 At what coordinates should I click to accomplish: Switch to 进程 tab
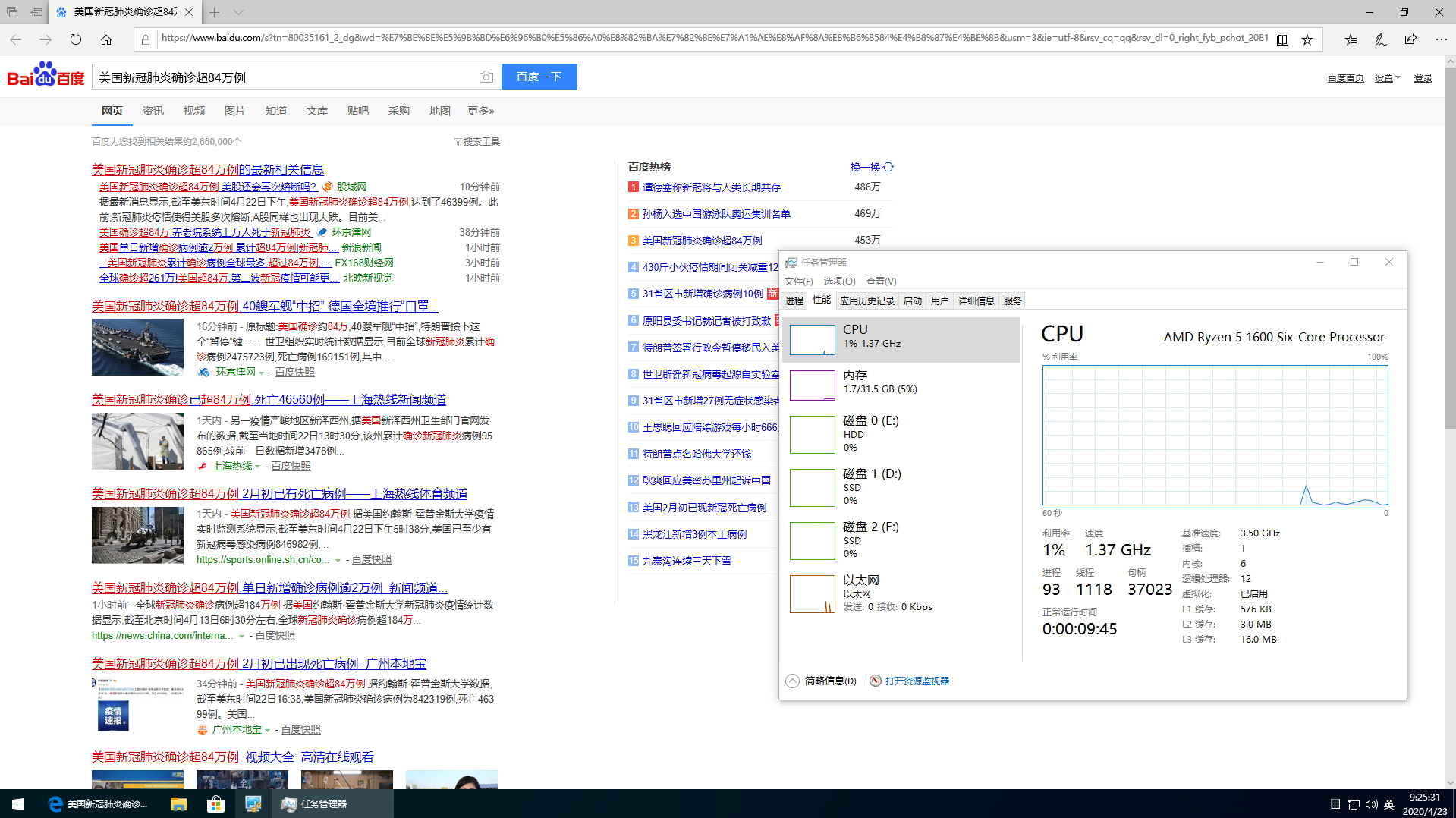(x=794, y=301)
